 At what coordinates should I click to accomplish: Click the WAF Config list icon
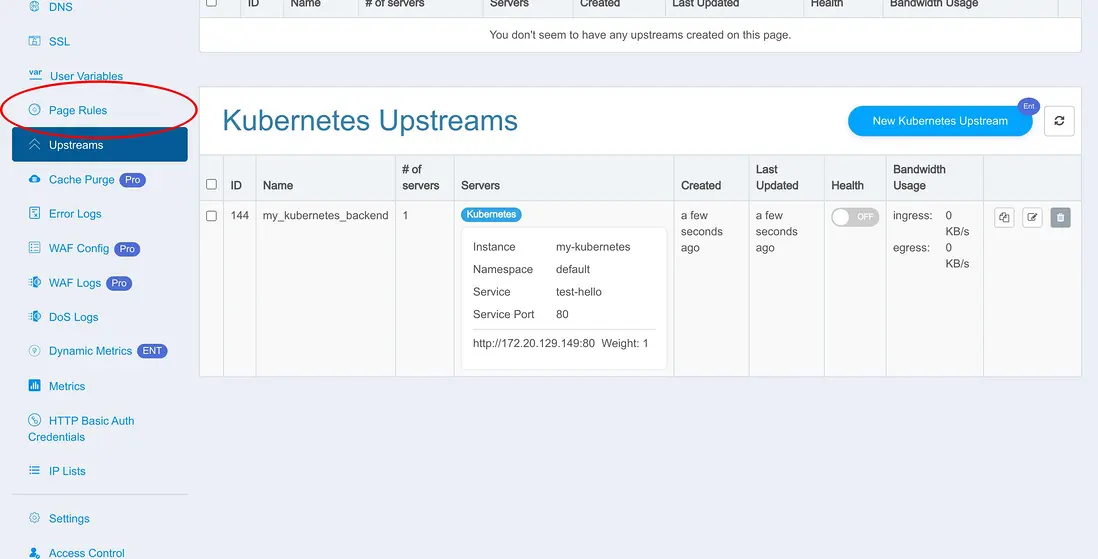34,248
